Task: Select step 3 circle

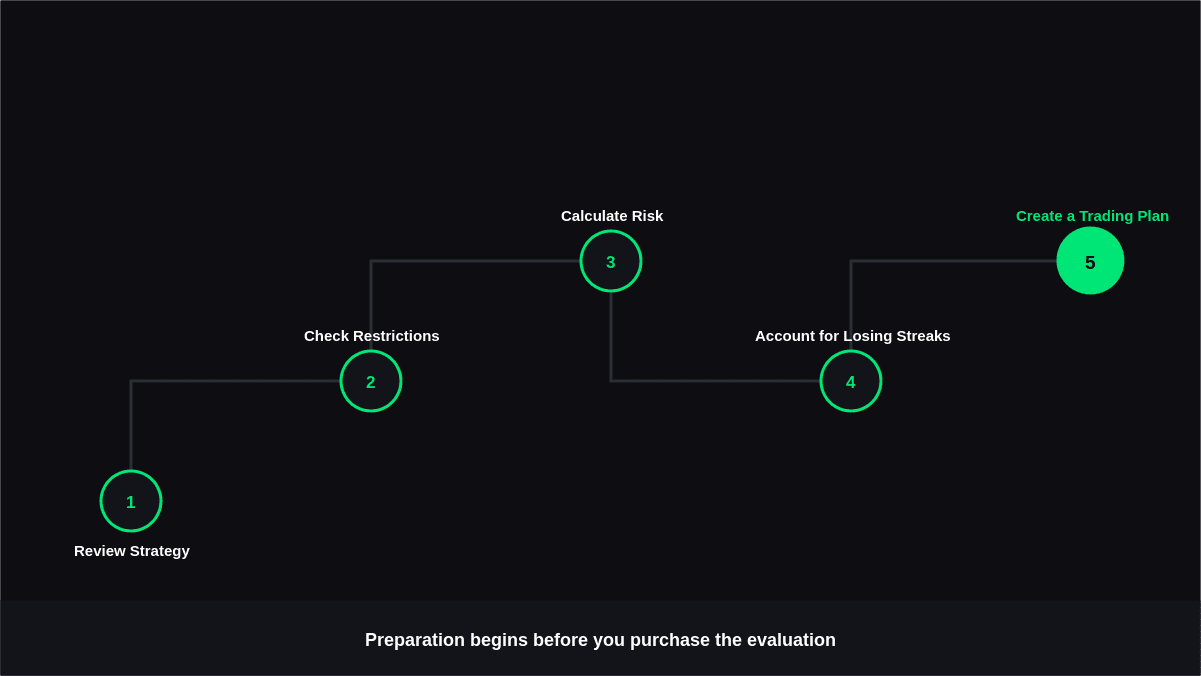Action: coord(611,261)
